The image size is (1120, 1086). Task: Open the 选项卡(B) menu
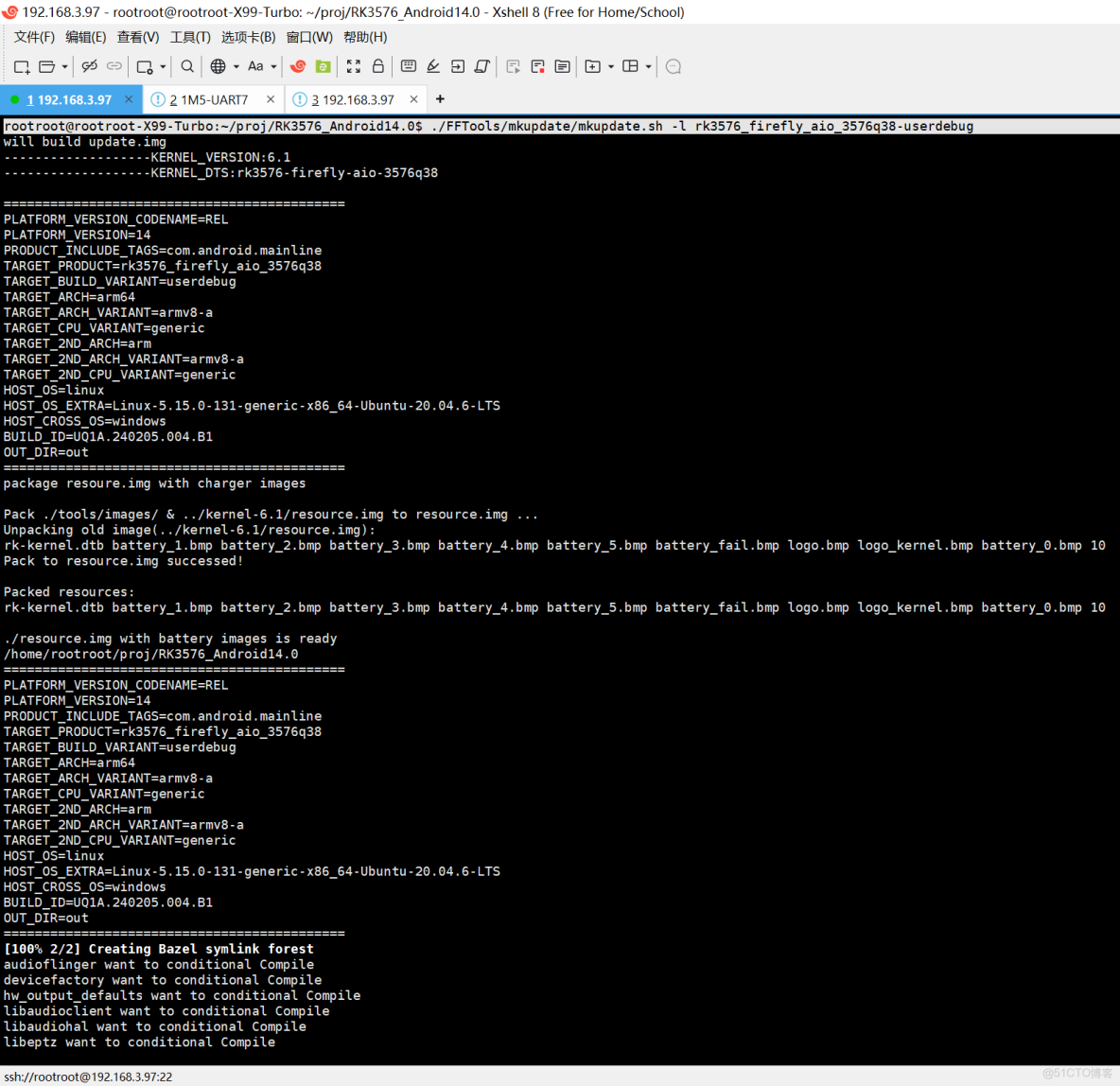248,37
